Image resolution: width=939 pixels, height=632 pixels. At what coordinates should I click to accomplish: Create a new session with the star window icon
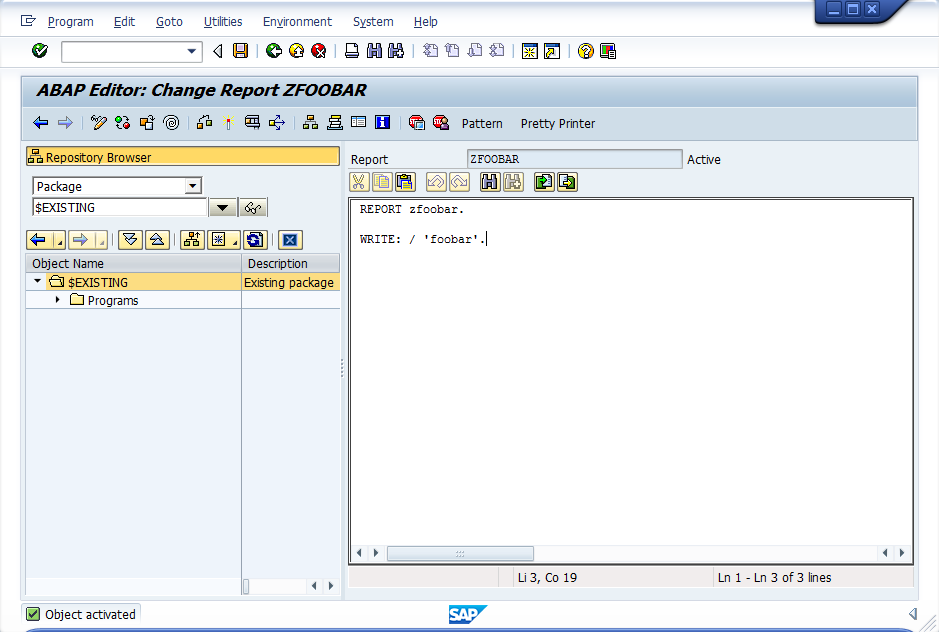[x=529, y=51]
